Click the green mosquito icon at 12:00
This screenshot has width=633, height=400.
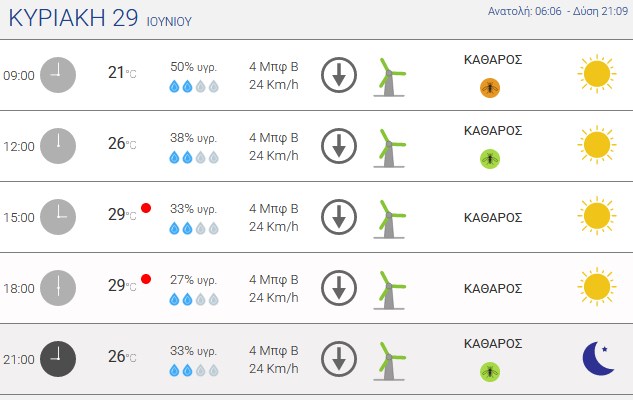[x=490, y=159]
